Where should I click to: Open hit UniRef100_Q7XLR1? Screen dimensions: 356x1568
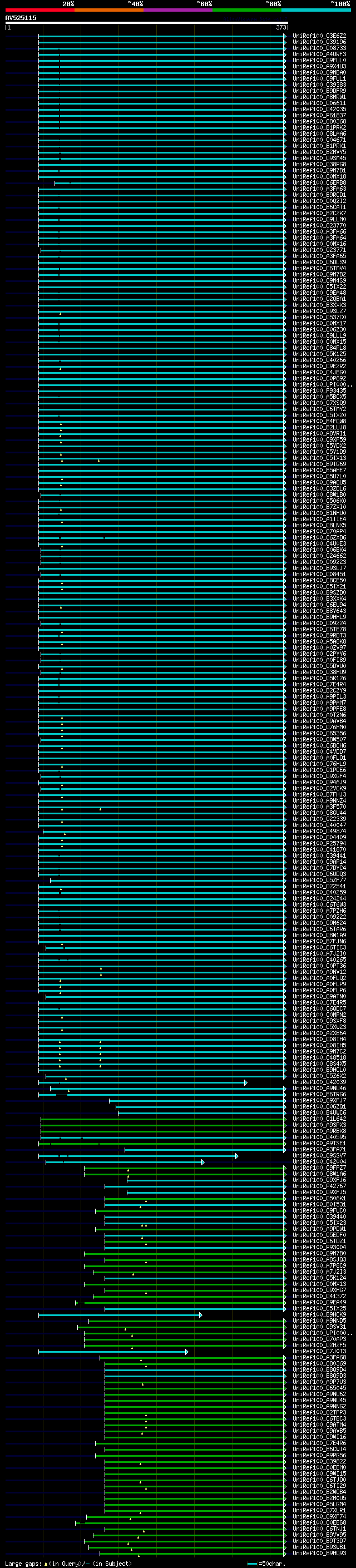(319, 1510)
